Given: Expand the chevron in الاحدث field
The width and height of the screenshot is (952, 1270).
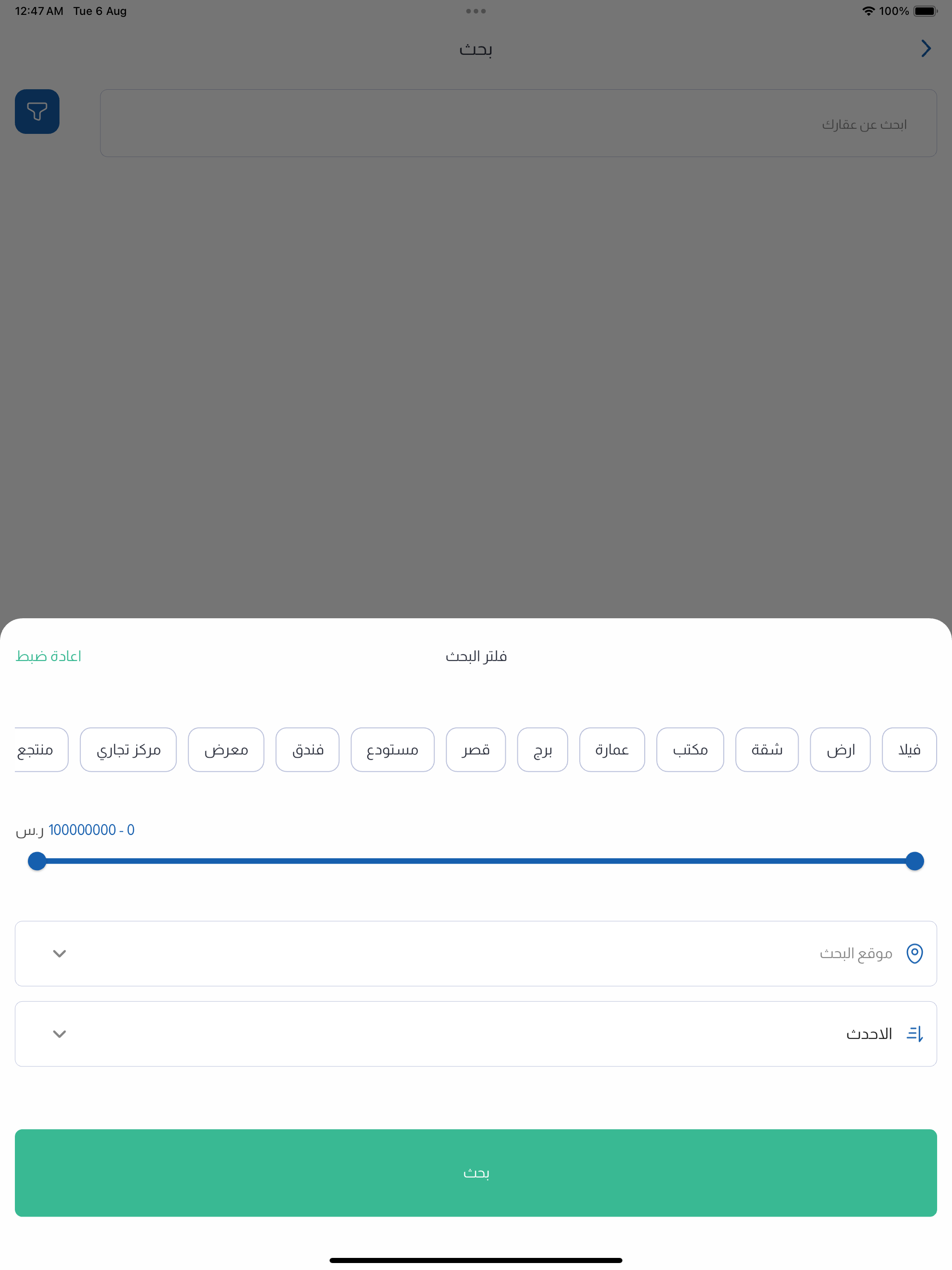Looking at the screenshot, I should [59, 1034].
